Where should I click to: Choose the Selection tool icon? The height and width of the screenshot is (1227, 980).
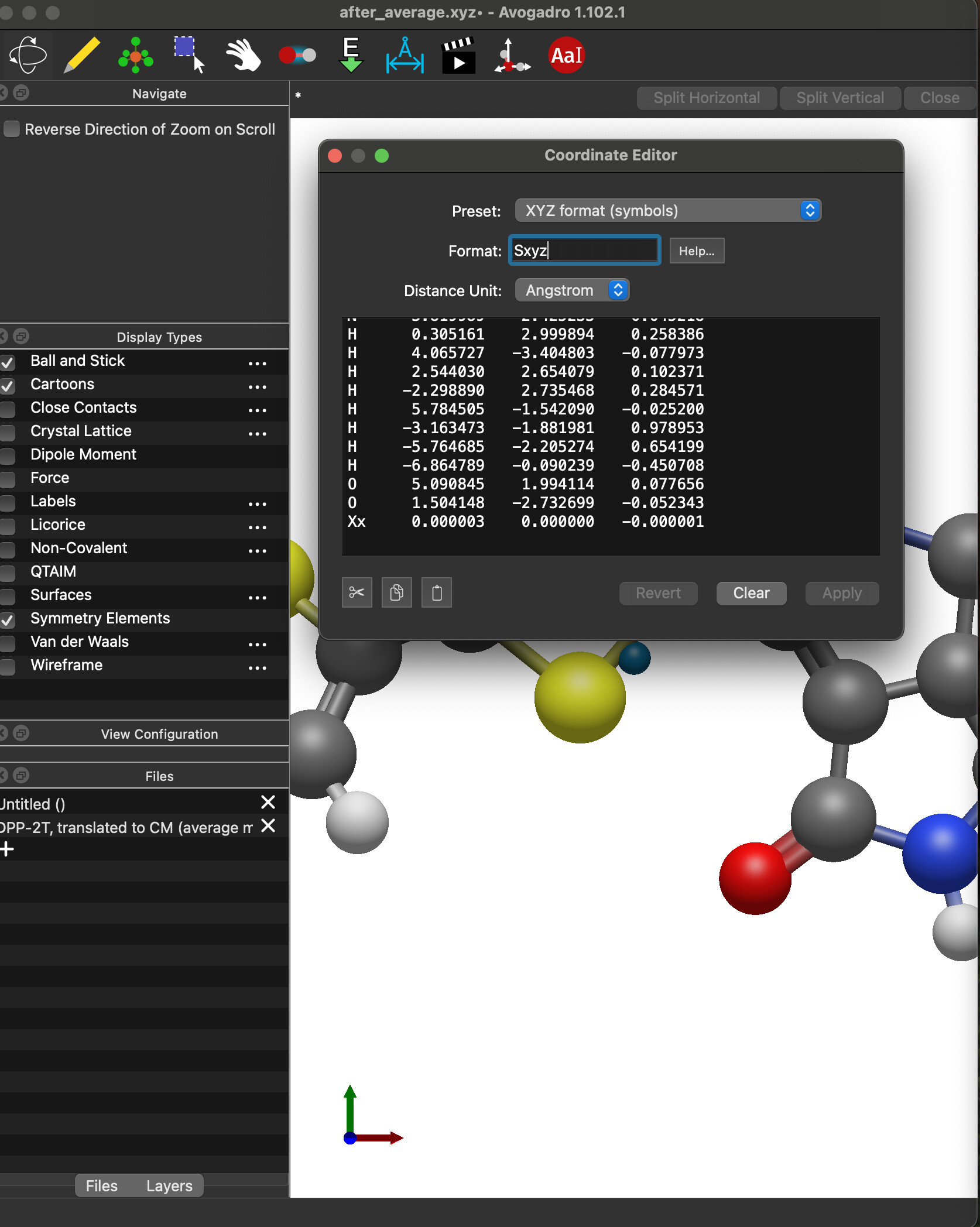pos(189,56)
